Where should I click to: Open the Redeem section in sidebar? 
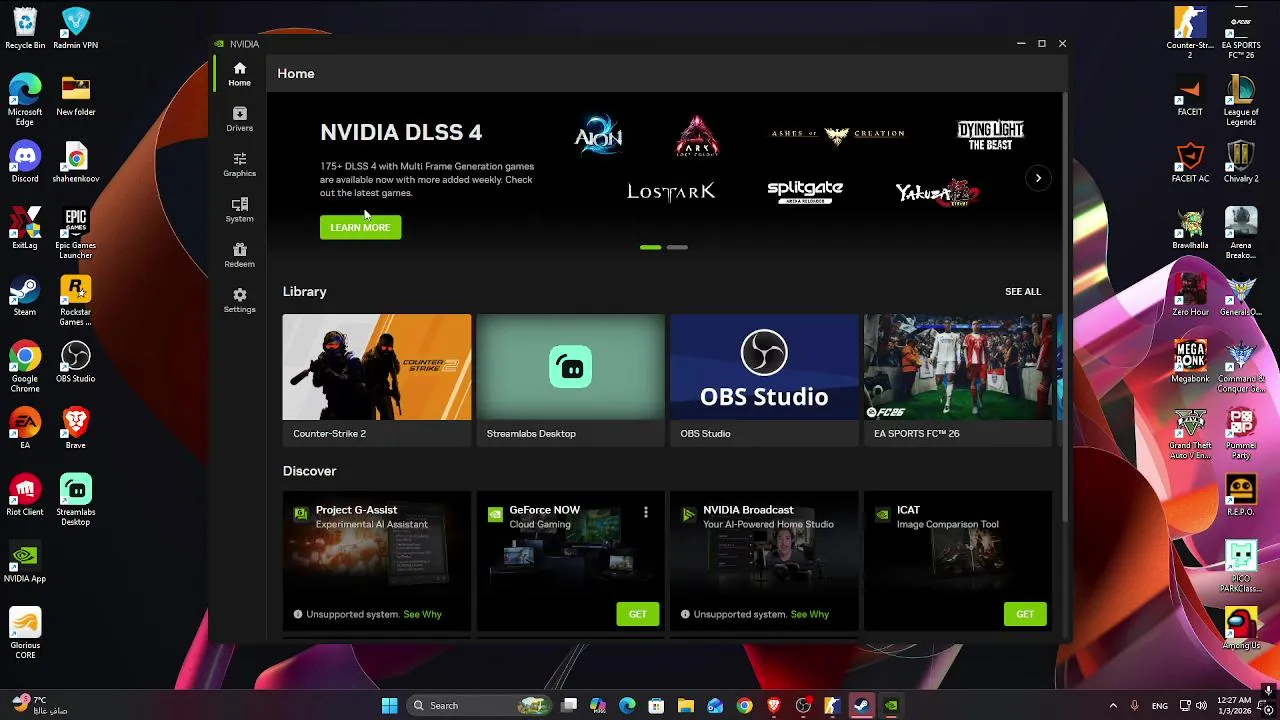[239, 255]
